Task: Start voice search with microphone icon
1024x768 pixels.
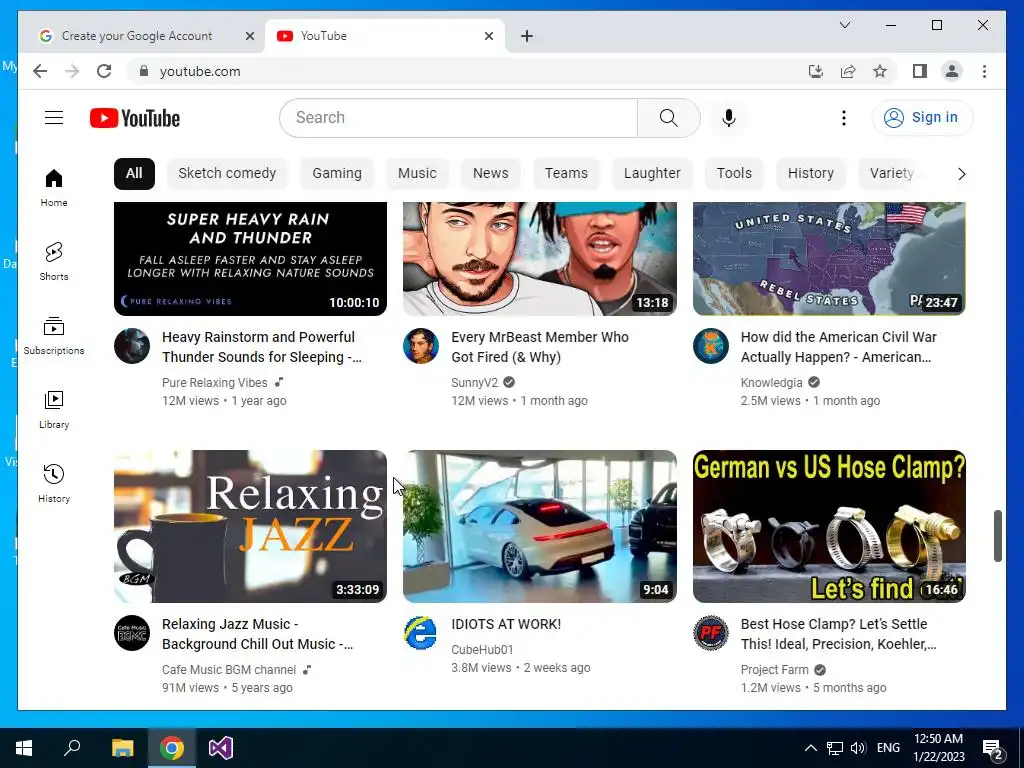Action: 729,118
